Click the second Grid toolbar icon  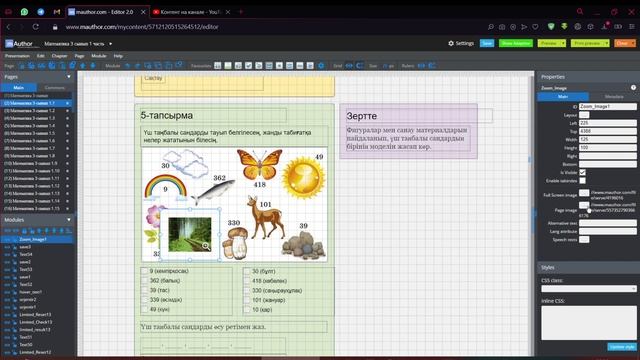pos(360,66)
